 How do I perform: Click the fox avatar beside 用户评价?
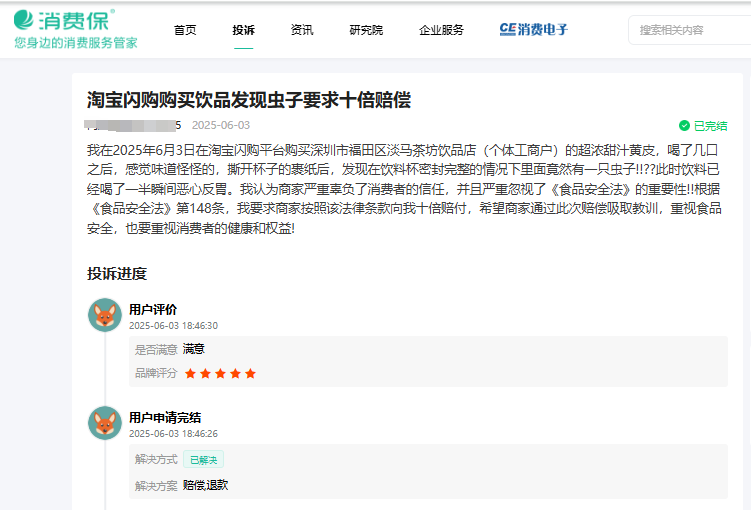point(105,315)
